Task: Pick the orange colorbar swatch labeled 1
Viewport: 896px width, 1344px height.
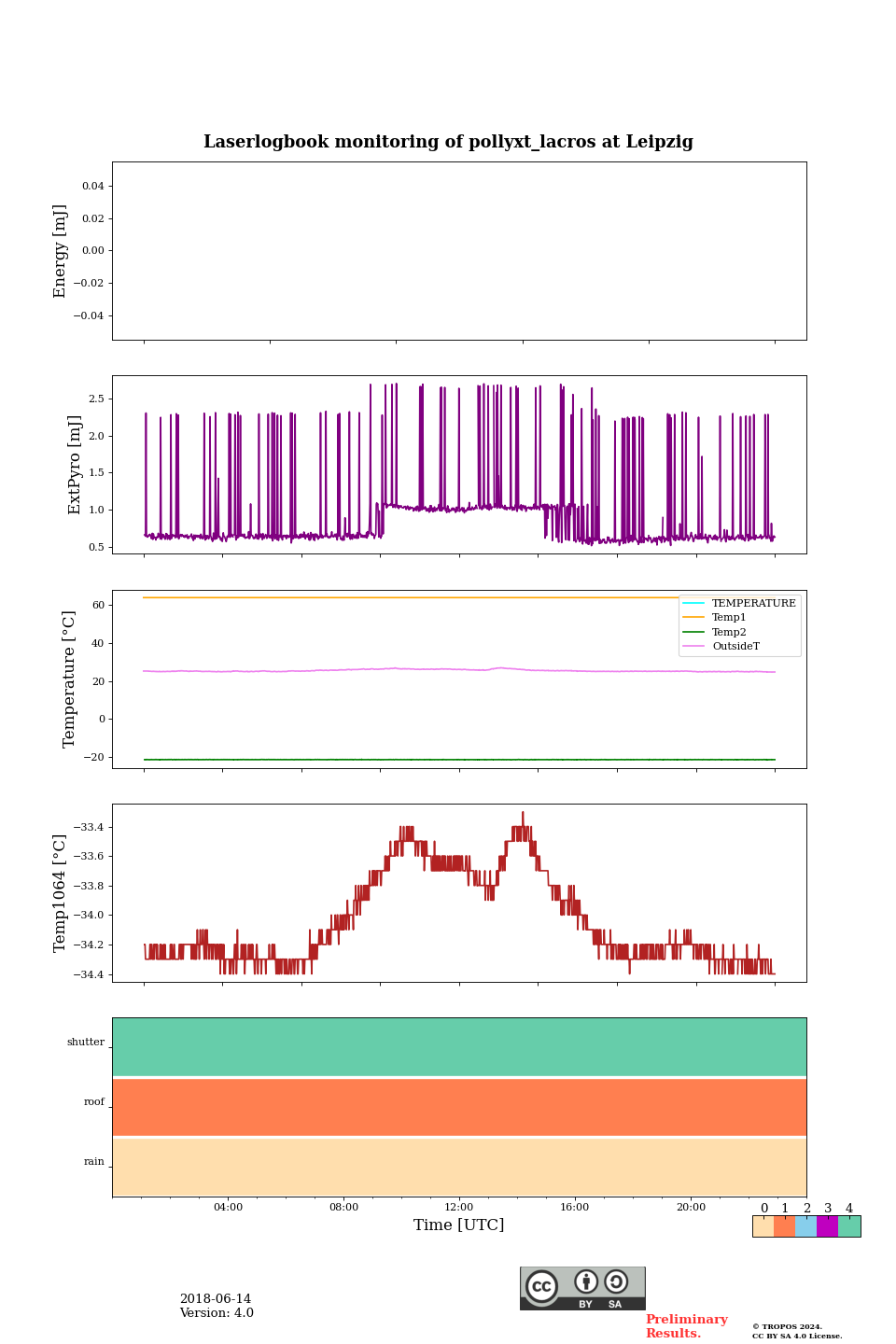Action: pos(784,1226)
